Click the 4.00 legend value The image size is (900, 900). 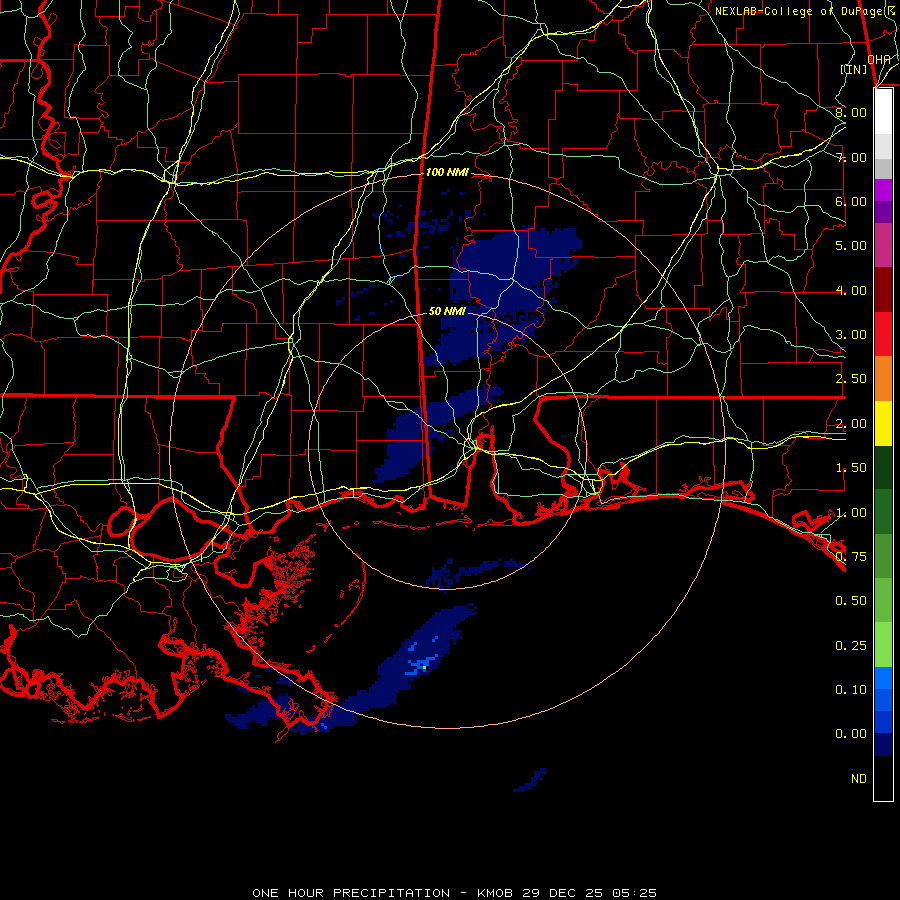[x=851, y=290]
